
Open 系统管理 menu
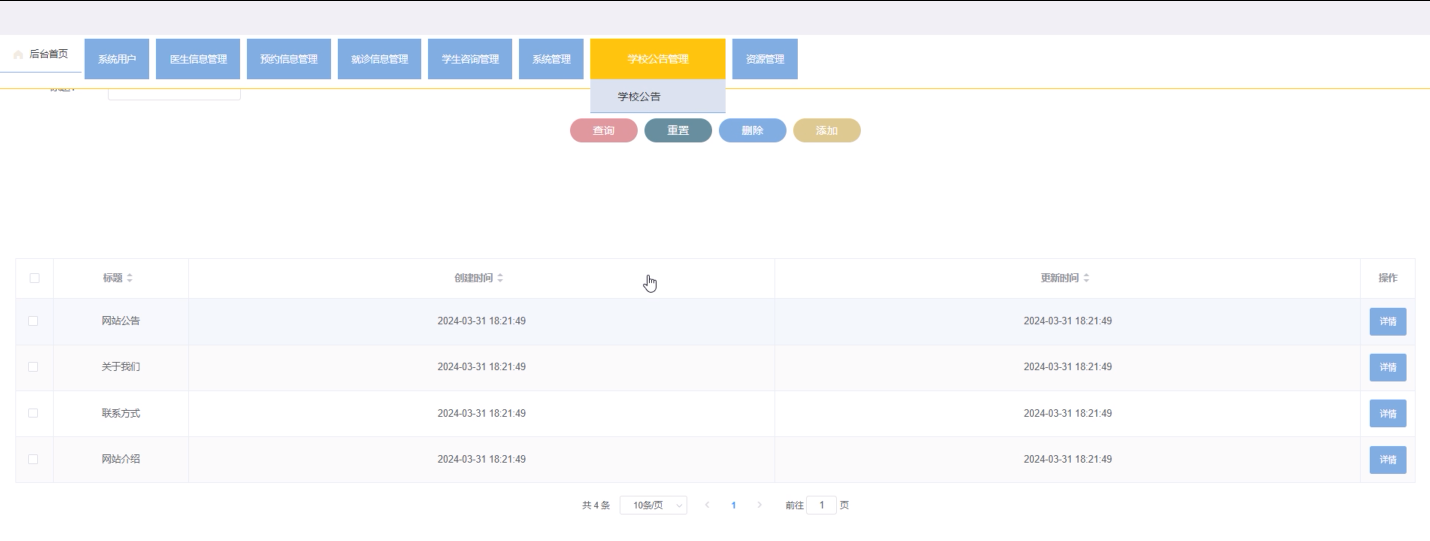pos(551,59)
